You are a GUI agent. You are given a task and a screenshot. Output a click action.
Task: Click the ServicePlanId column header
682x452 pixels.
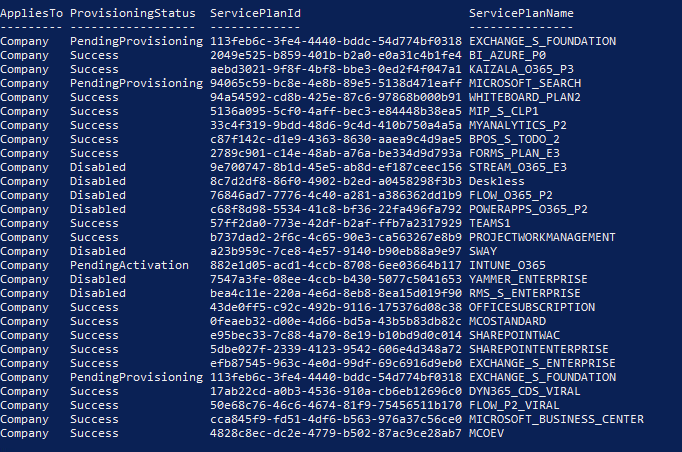click(255, 13)
